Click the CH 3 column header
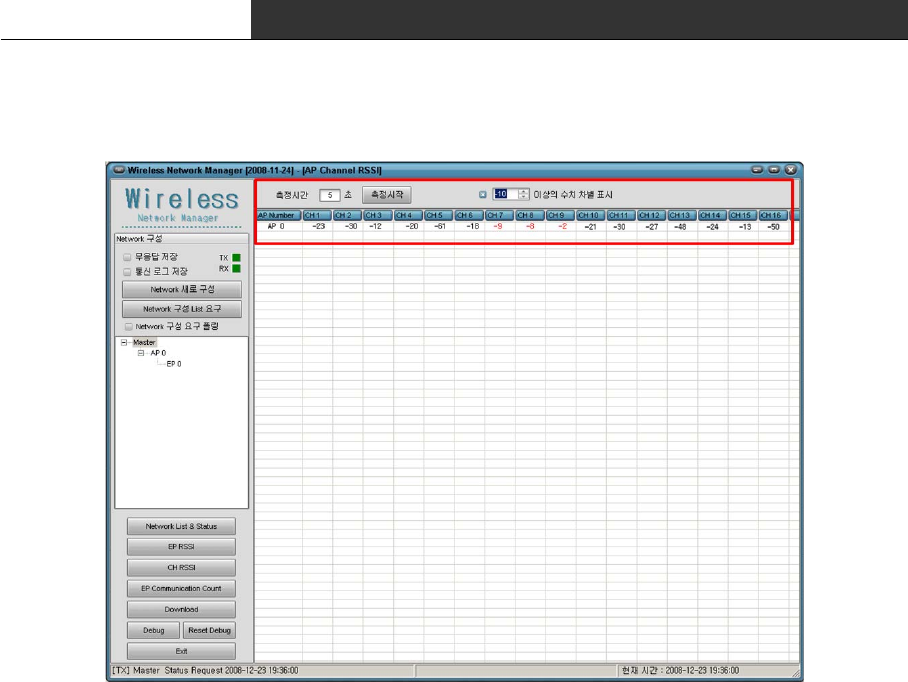Screen dimensions: 908x682 coord(378,215)
